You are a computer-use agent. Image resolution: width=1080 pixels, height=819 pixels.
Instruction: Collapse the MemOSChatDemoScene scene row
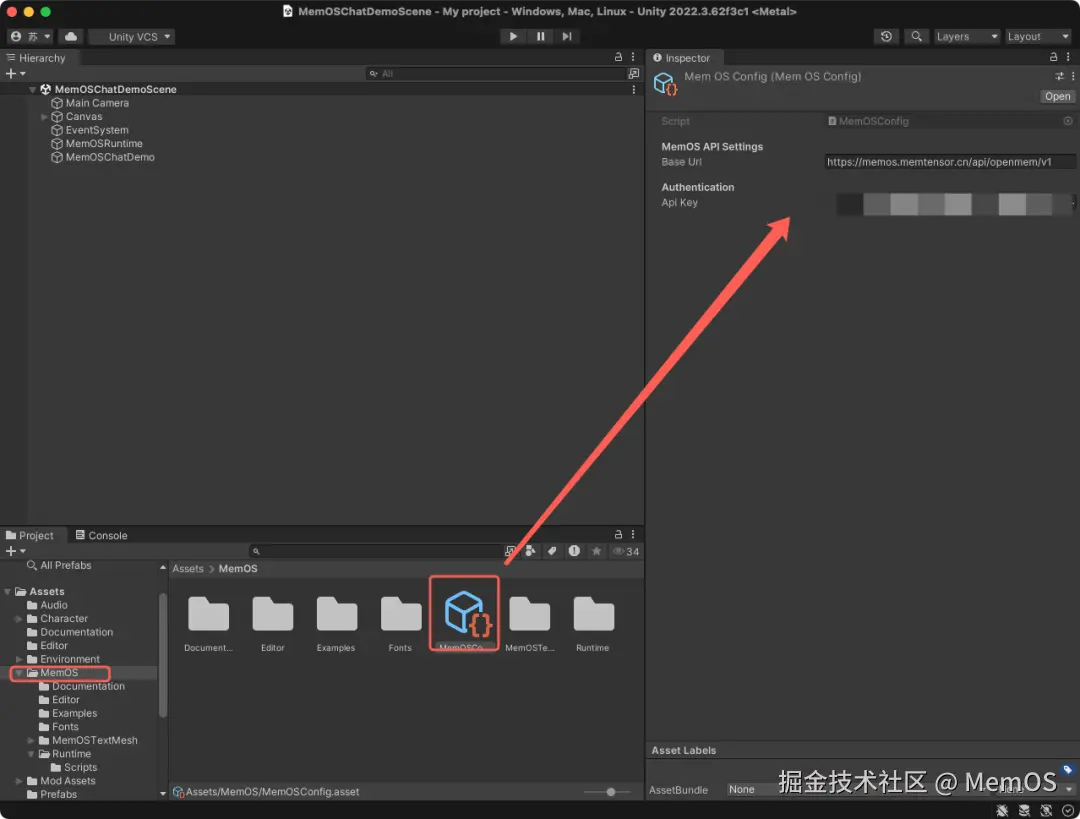pyautogui.click(x=32, y=90)
